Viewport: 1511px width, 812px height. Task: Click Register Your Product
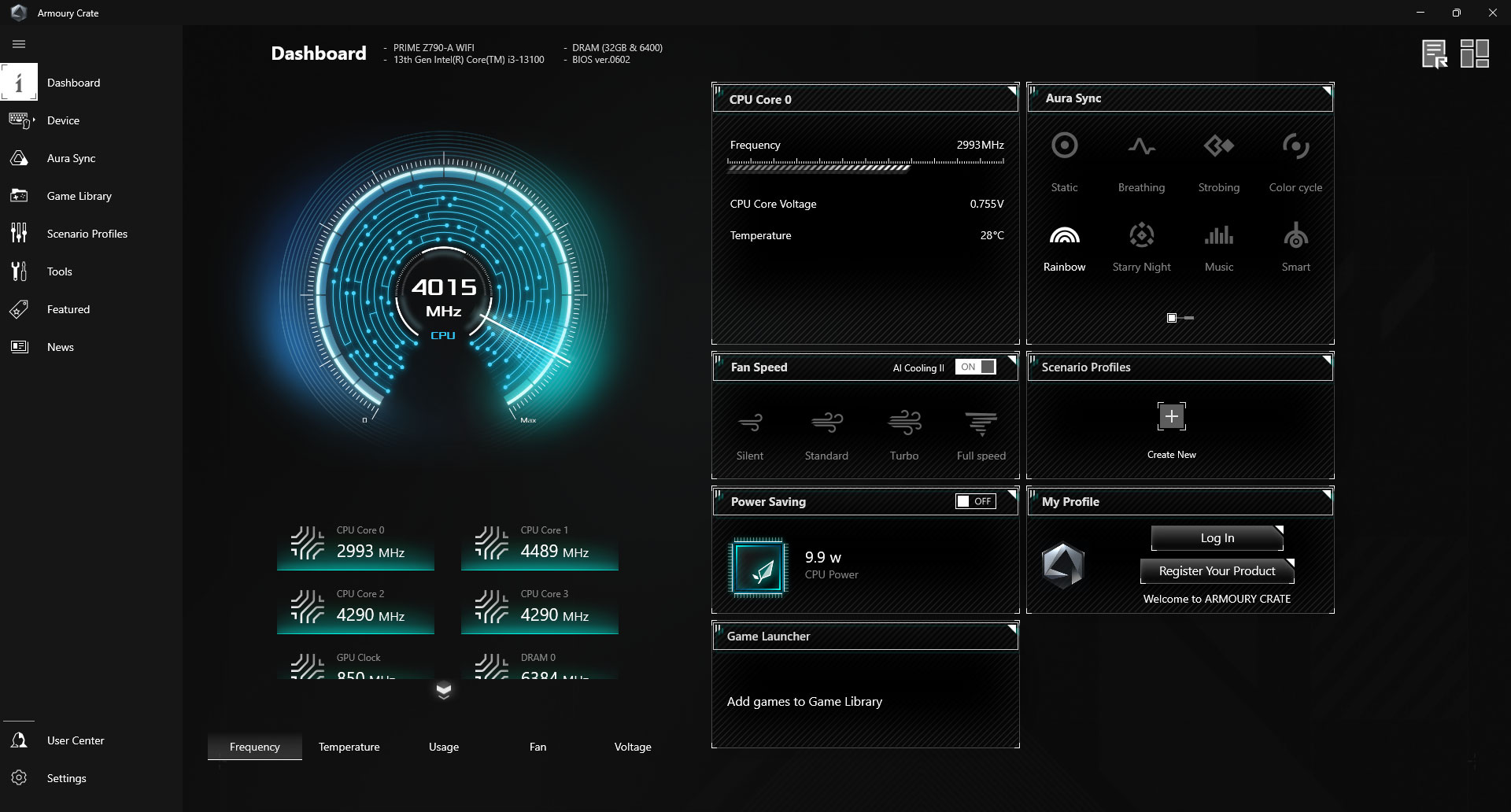pos(1216,570)
